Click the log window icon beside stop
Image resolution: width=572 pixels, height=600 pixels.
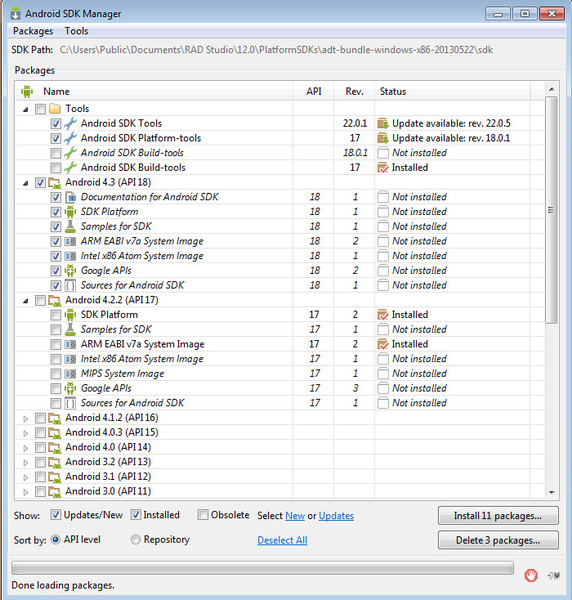(x=554, y=575)
